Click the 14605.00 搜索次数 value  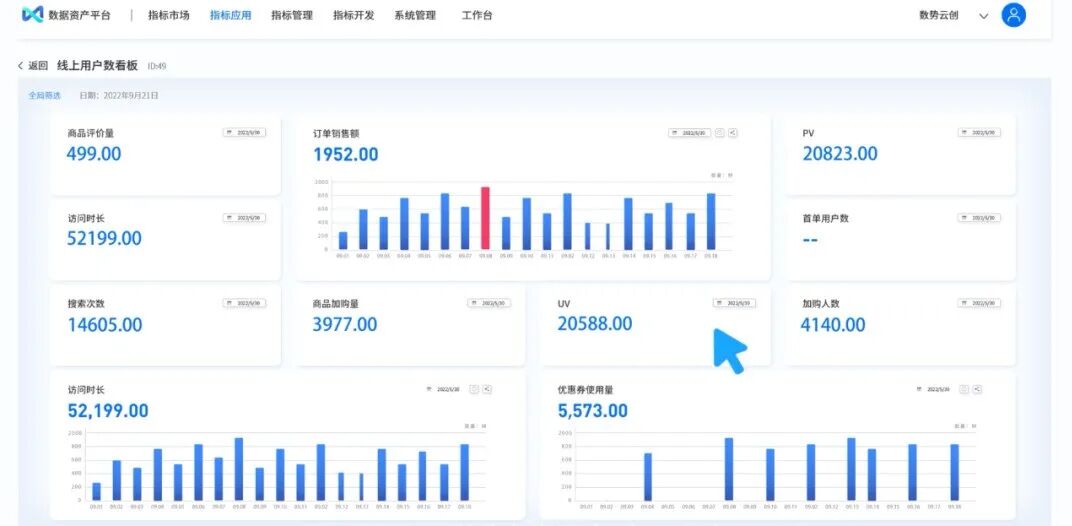click(x=105, y=325)
